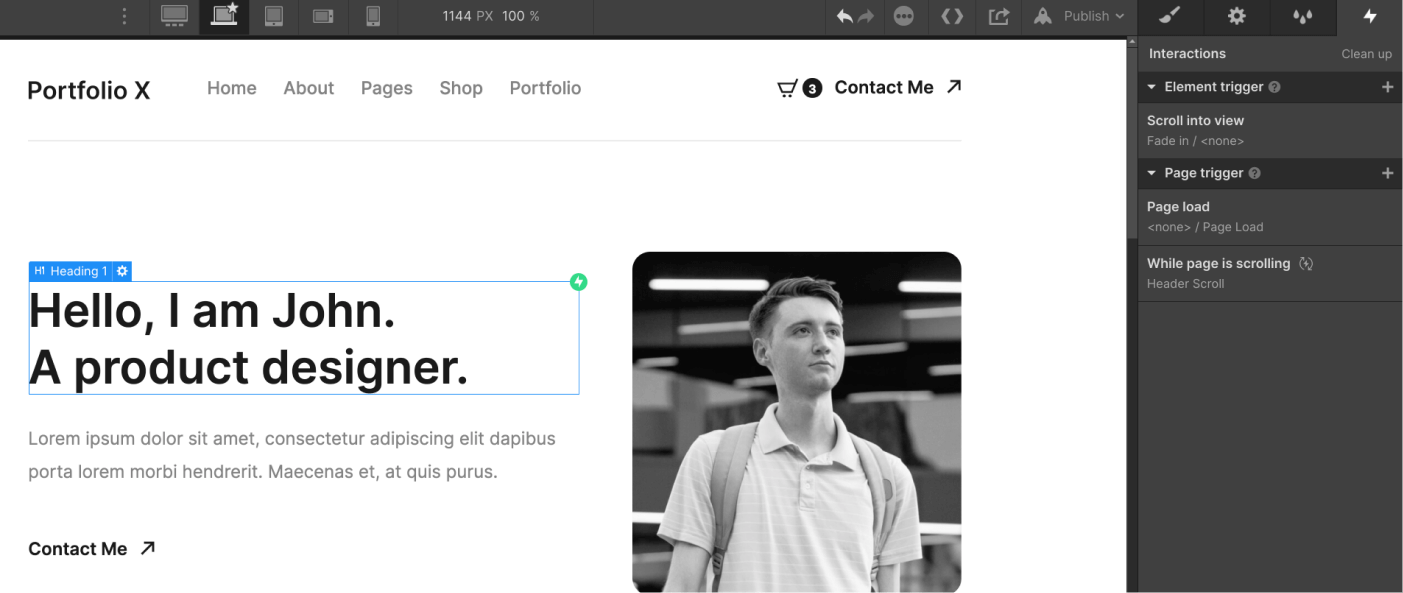Open the Style paintbrush panel

coord(1169,16)
